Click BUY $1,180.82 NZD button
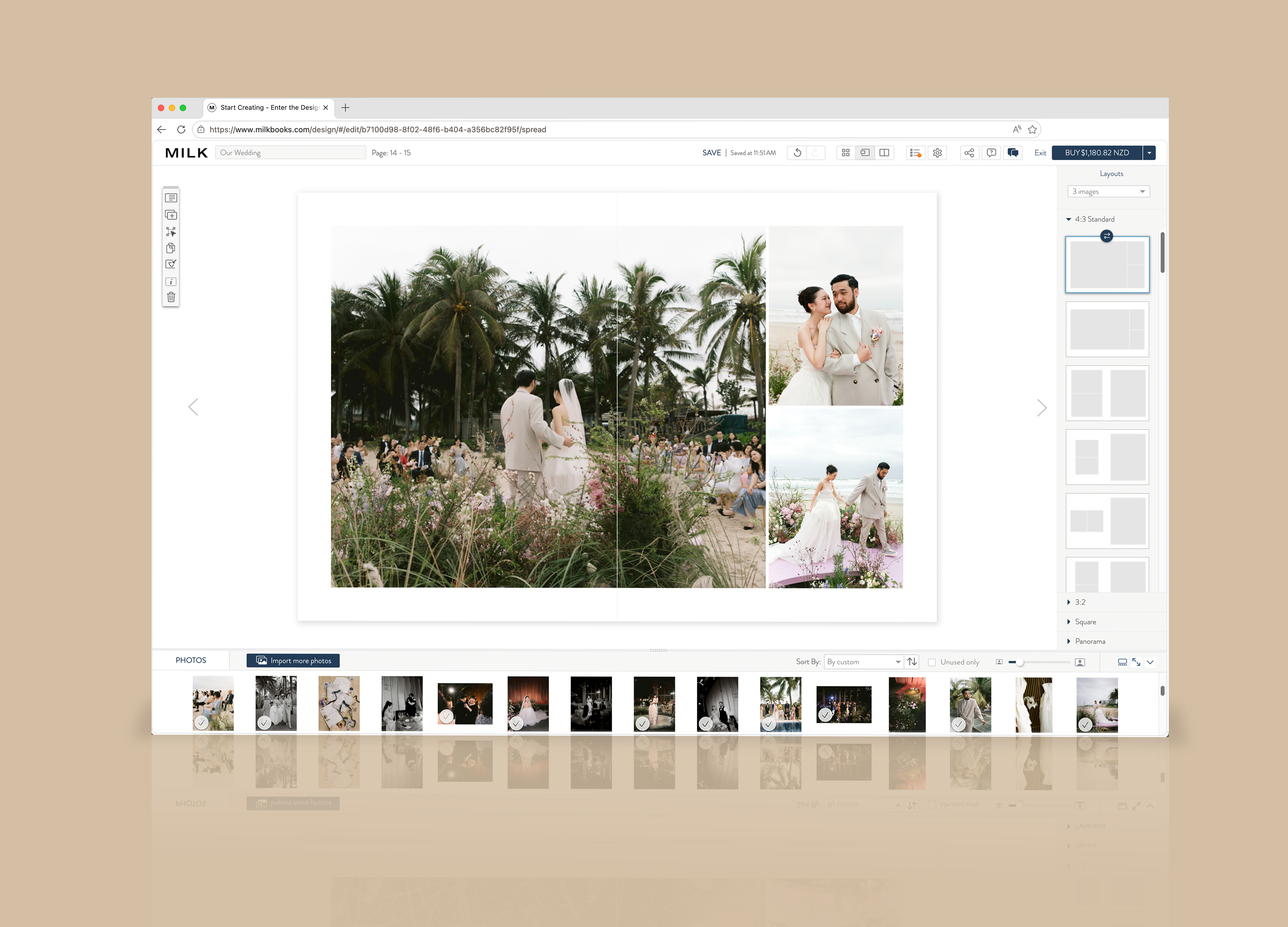1288x927 pixels. pos(1097,153)
